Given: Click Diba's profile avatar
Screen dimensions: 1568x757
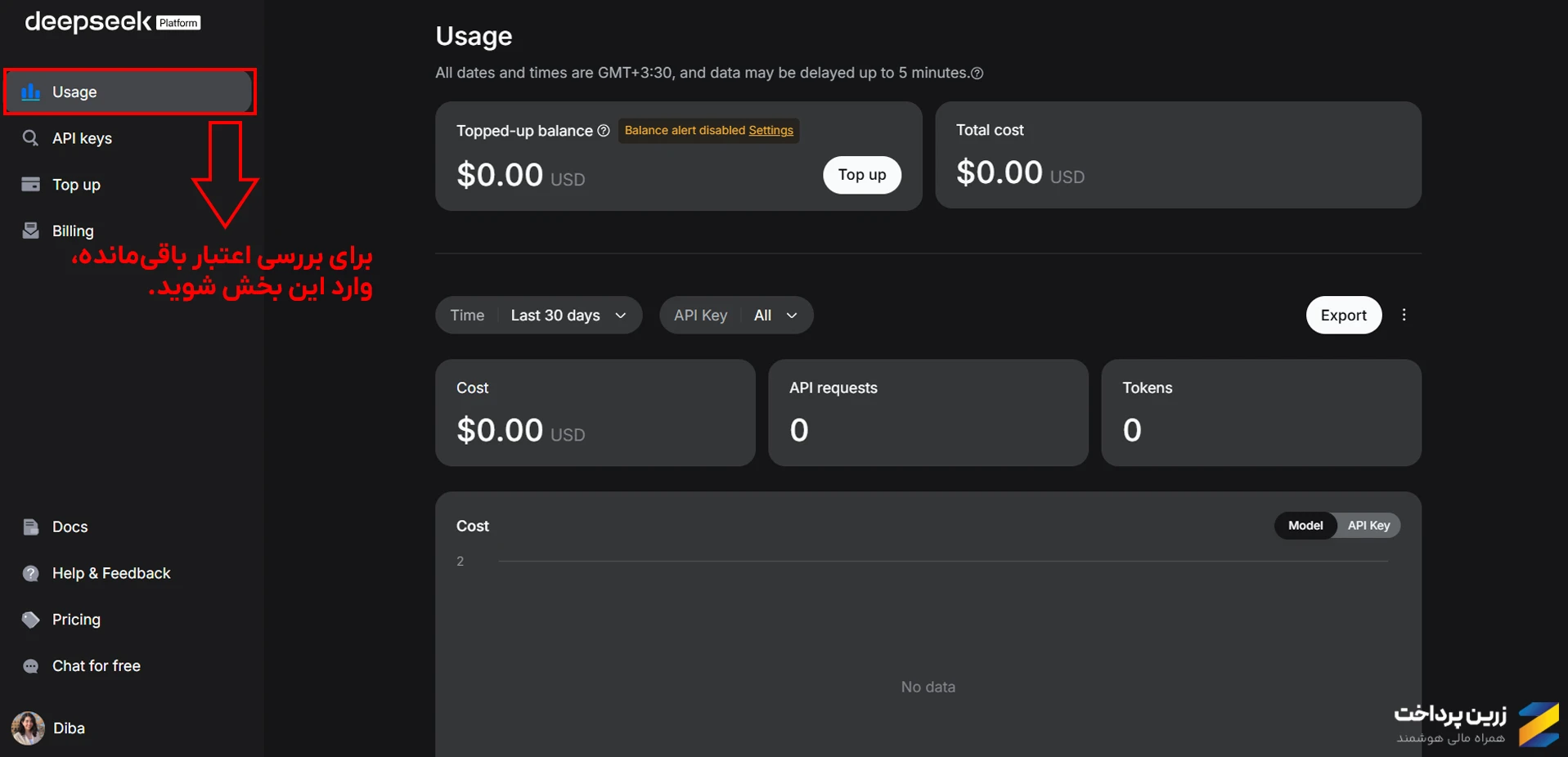Looking at the screenshot, I should click(x=28, y=728).
